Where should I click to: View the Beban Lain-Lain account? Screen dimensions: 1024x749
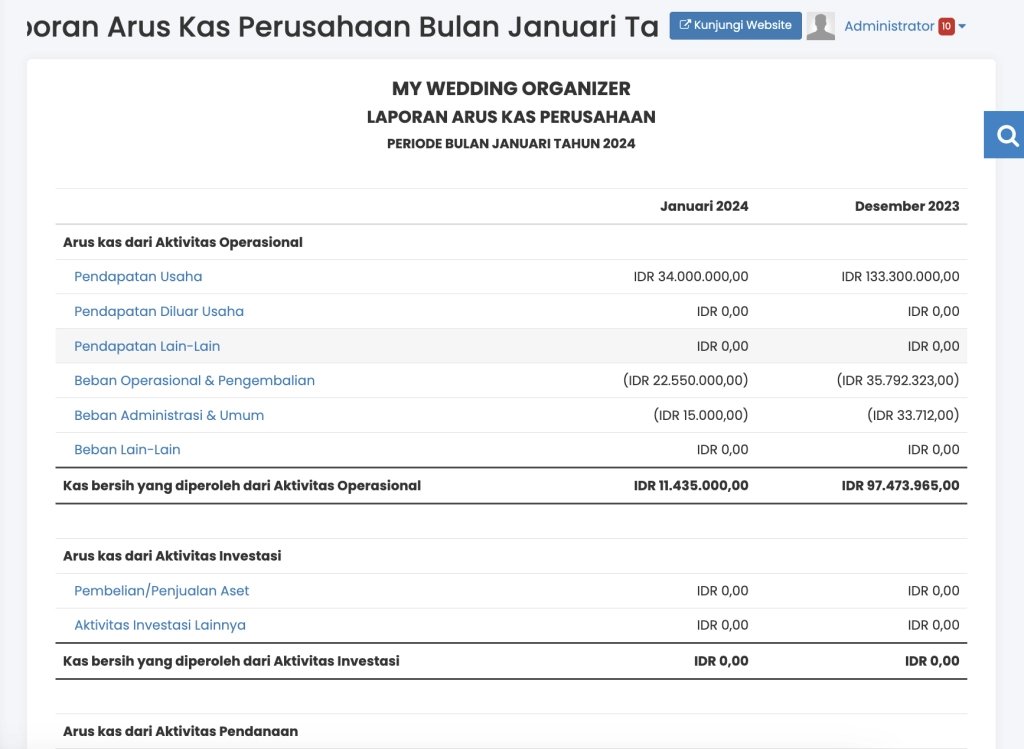coord(127,449)
